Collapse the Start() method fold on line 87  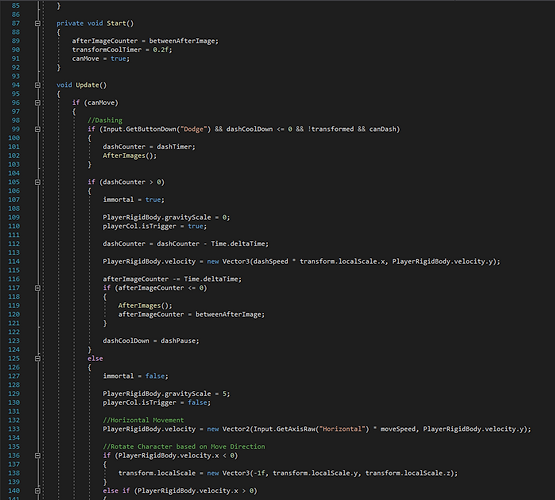point(38,23)
